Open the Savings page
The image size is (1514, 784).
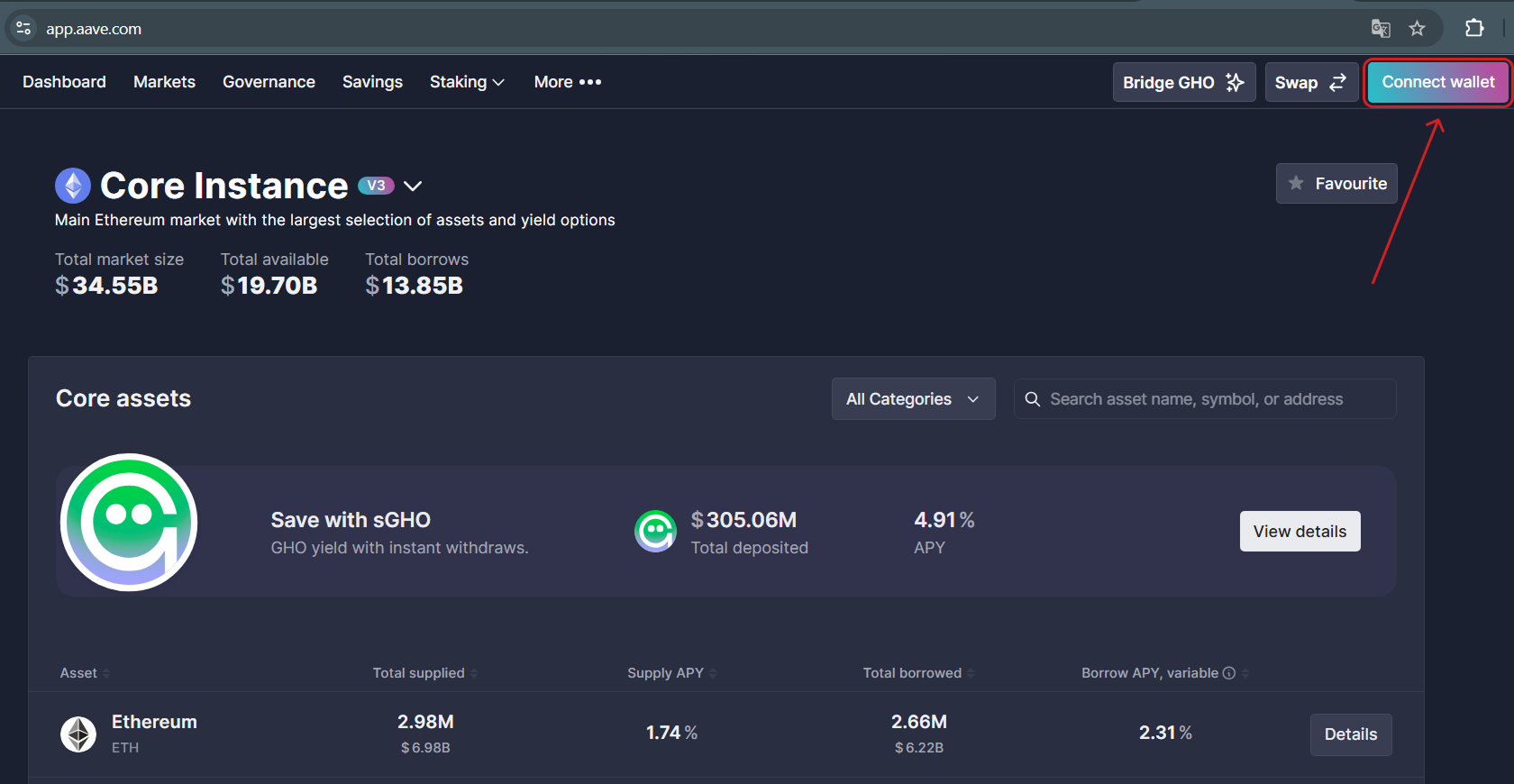tap(372, 82)
